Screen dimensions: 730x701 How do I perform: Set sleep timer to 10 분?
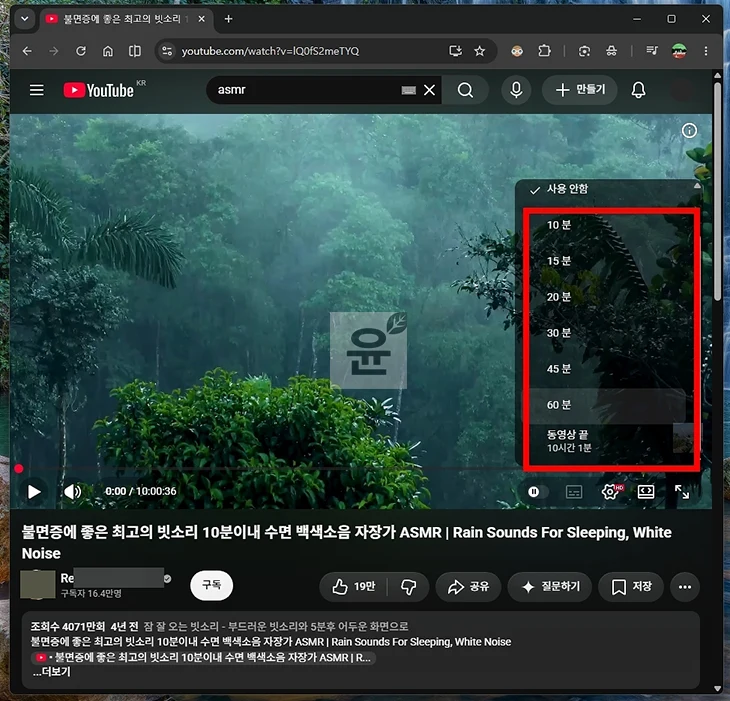click(x=605, y=225)
